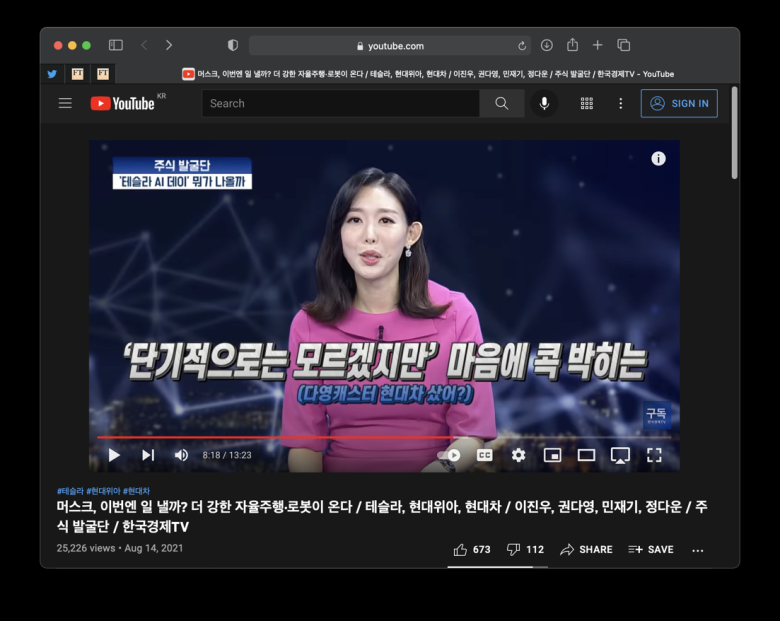Open AirPlay options

coord(620,455)
